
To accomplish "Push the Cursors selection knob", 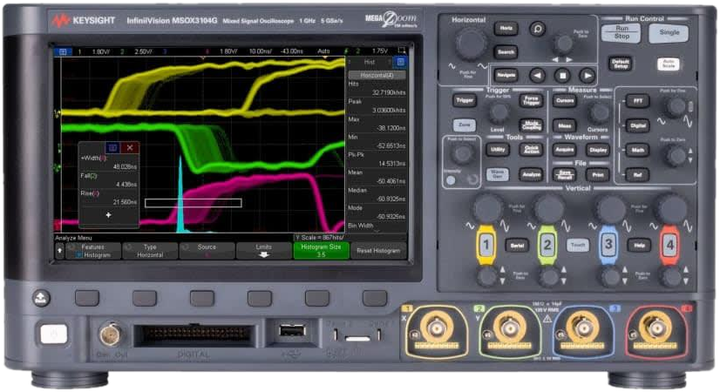I will [x=598, y=112].
